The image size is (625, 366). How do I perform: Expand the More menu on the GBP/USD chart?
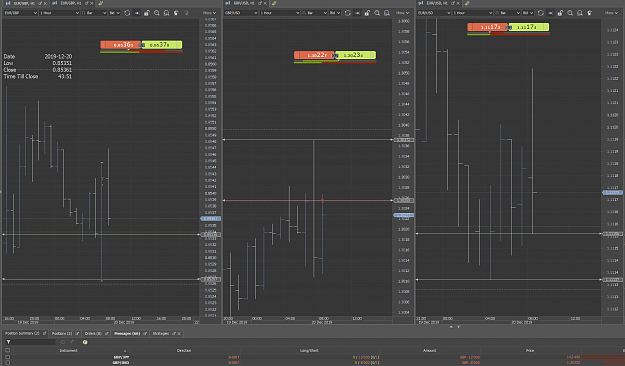pyautogui.click(x=402, y=13)
